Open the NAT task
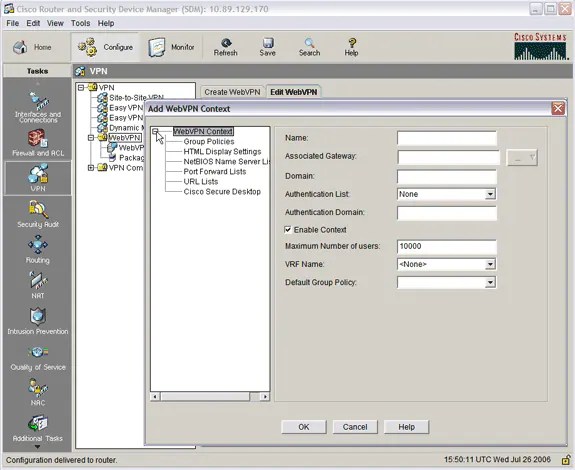 pyautogui.click(x=38, y=285)
